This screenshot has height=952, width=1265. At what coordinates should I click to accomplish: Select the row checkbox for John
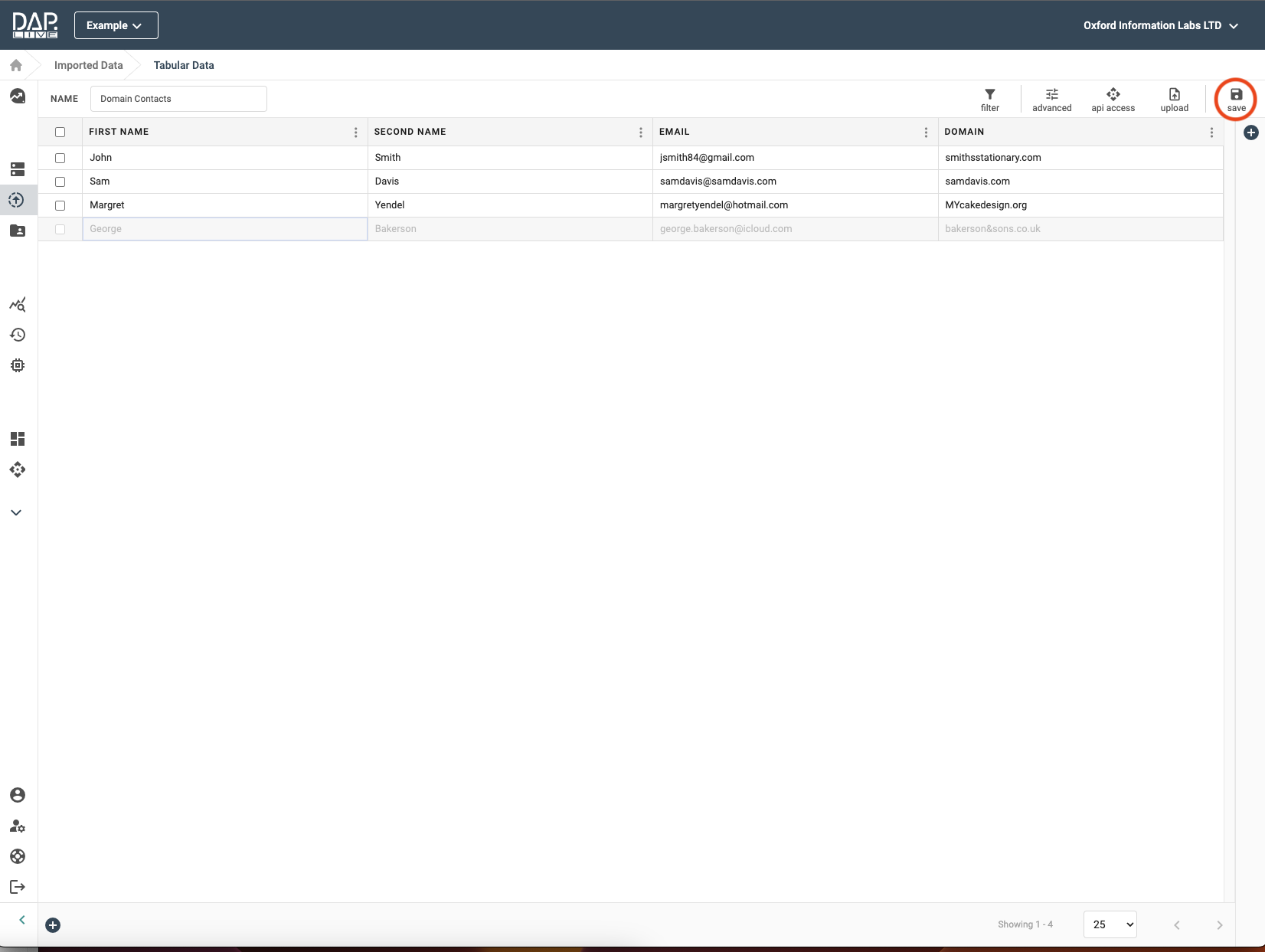[60, 158]
